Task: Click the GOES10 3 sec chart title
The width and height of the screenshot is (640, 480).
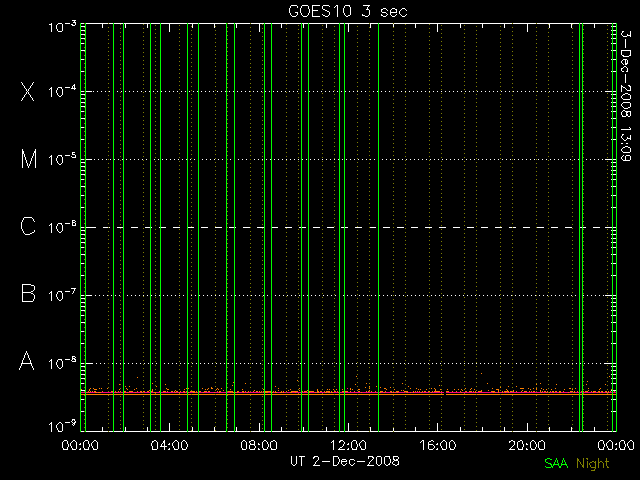Action: (x=348, y=11)
